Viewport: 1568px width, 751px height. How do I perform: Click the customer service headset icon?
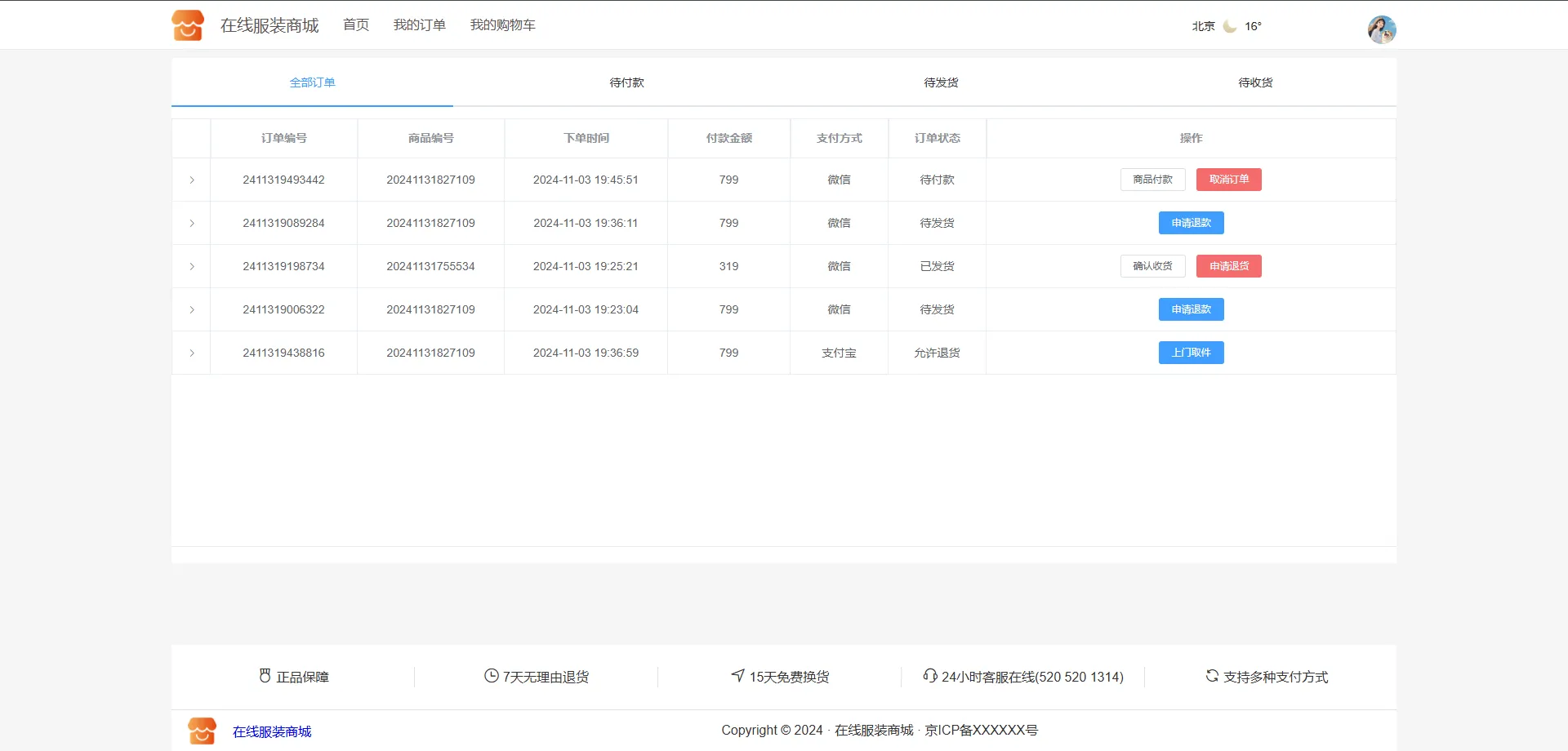(929, 676)
